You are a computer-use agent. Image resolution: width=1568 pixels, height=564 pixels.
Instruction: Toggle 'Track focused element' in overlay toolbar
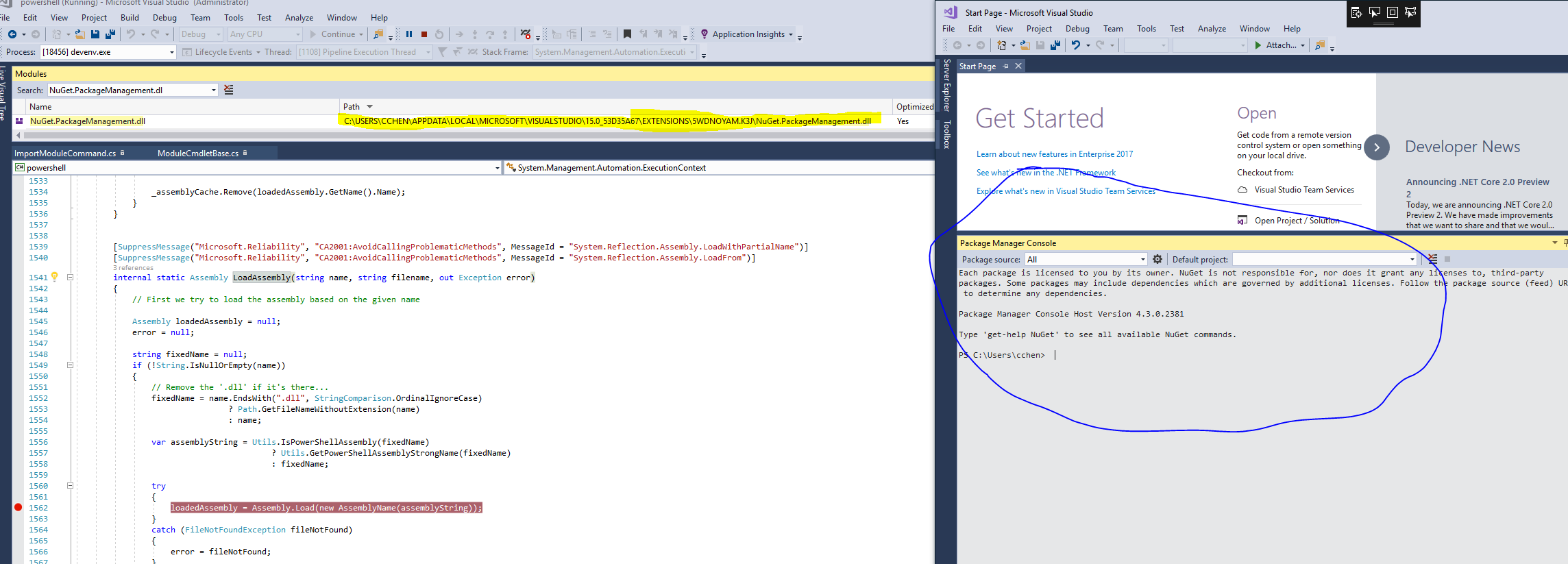[x=1410, y=12]
